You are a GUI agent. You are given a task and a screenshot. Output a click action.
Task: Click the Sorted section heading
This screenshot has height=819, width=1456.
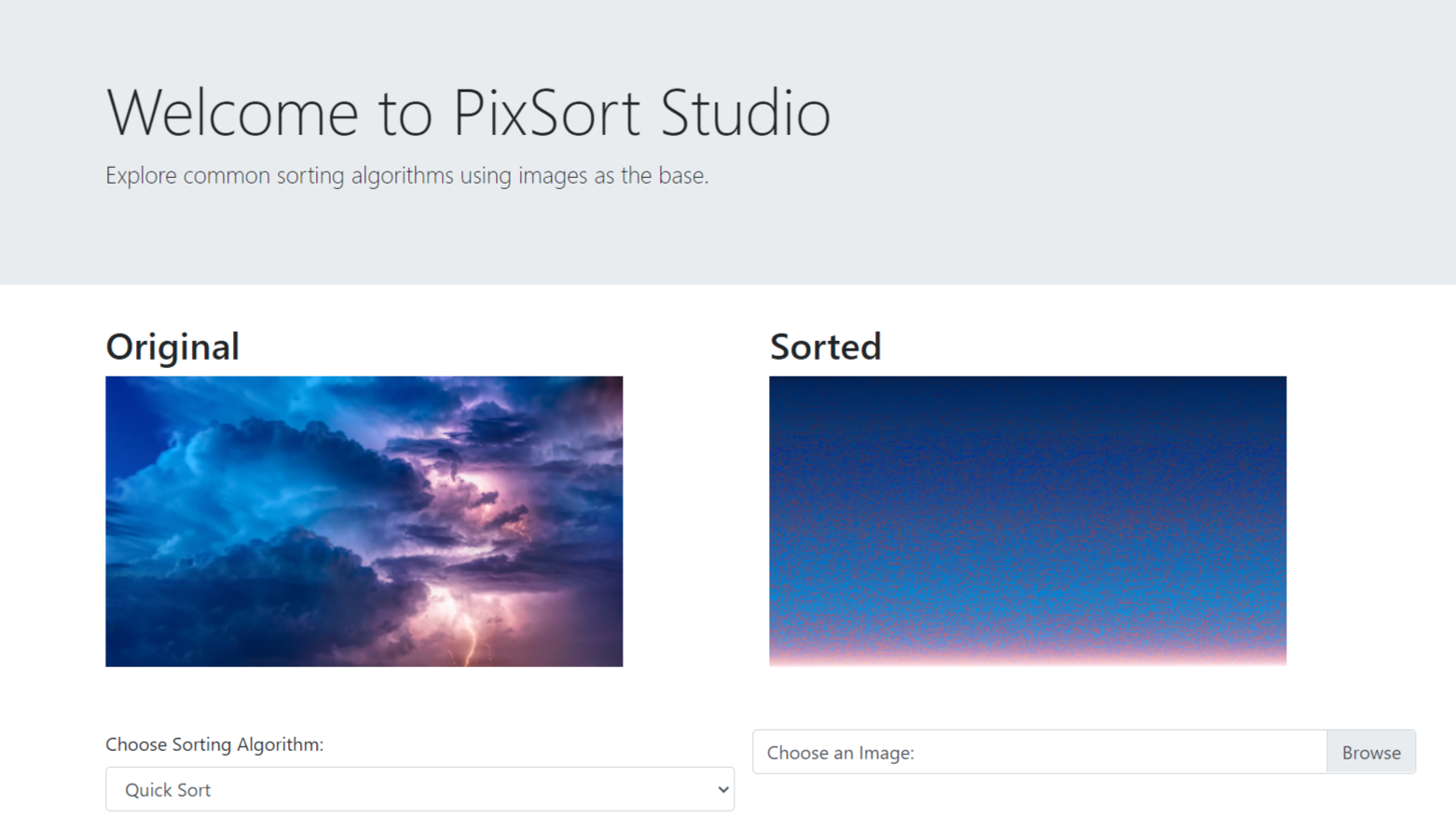(825, 346)
